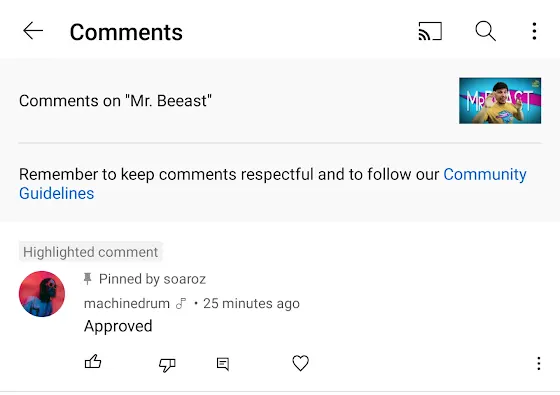Open the Mr. Beeast video thumbnail

(500, 101)
